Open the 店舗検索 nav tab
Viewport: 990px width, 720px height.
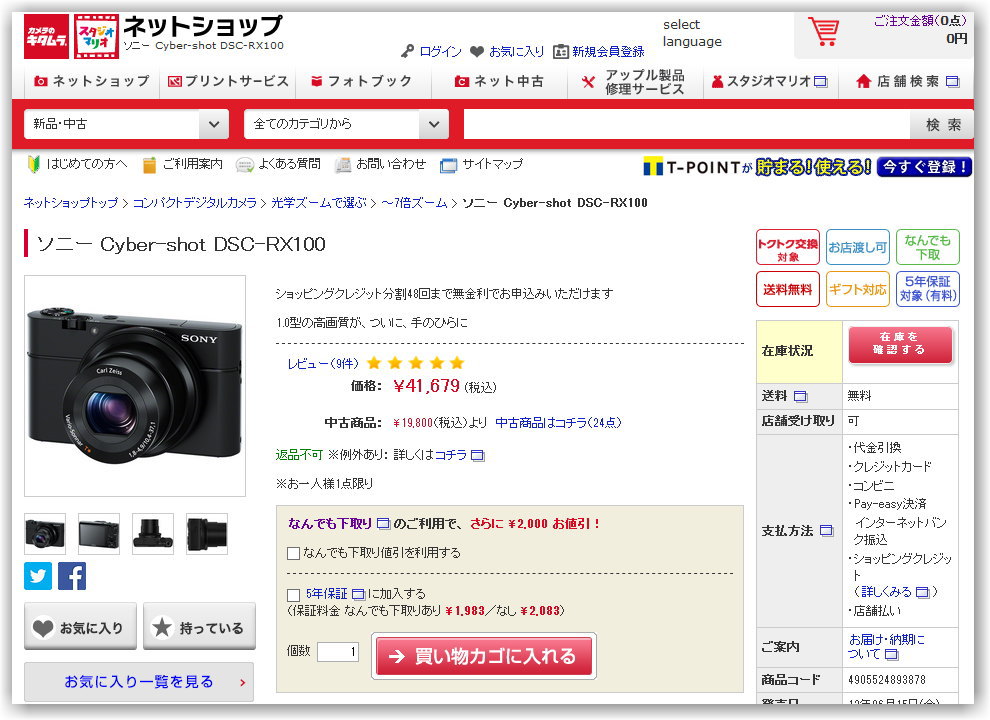[906, 81]
